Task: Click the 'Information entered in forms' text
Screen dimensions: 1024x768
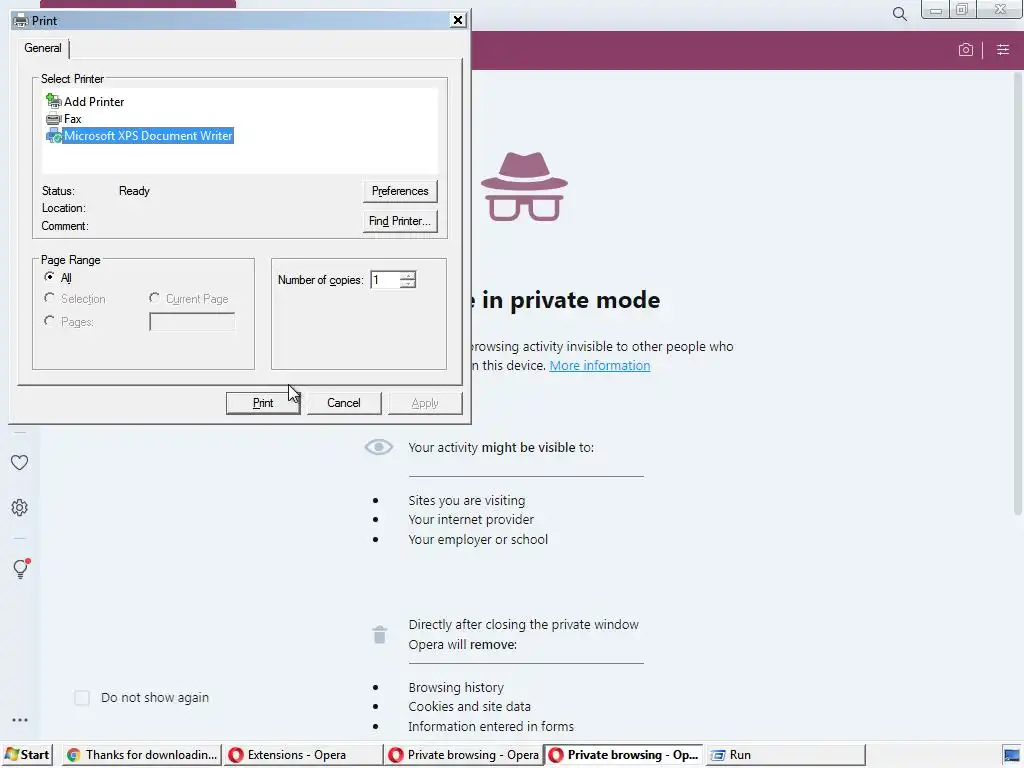Action: pyautogui.click(x=491, y=726)
